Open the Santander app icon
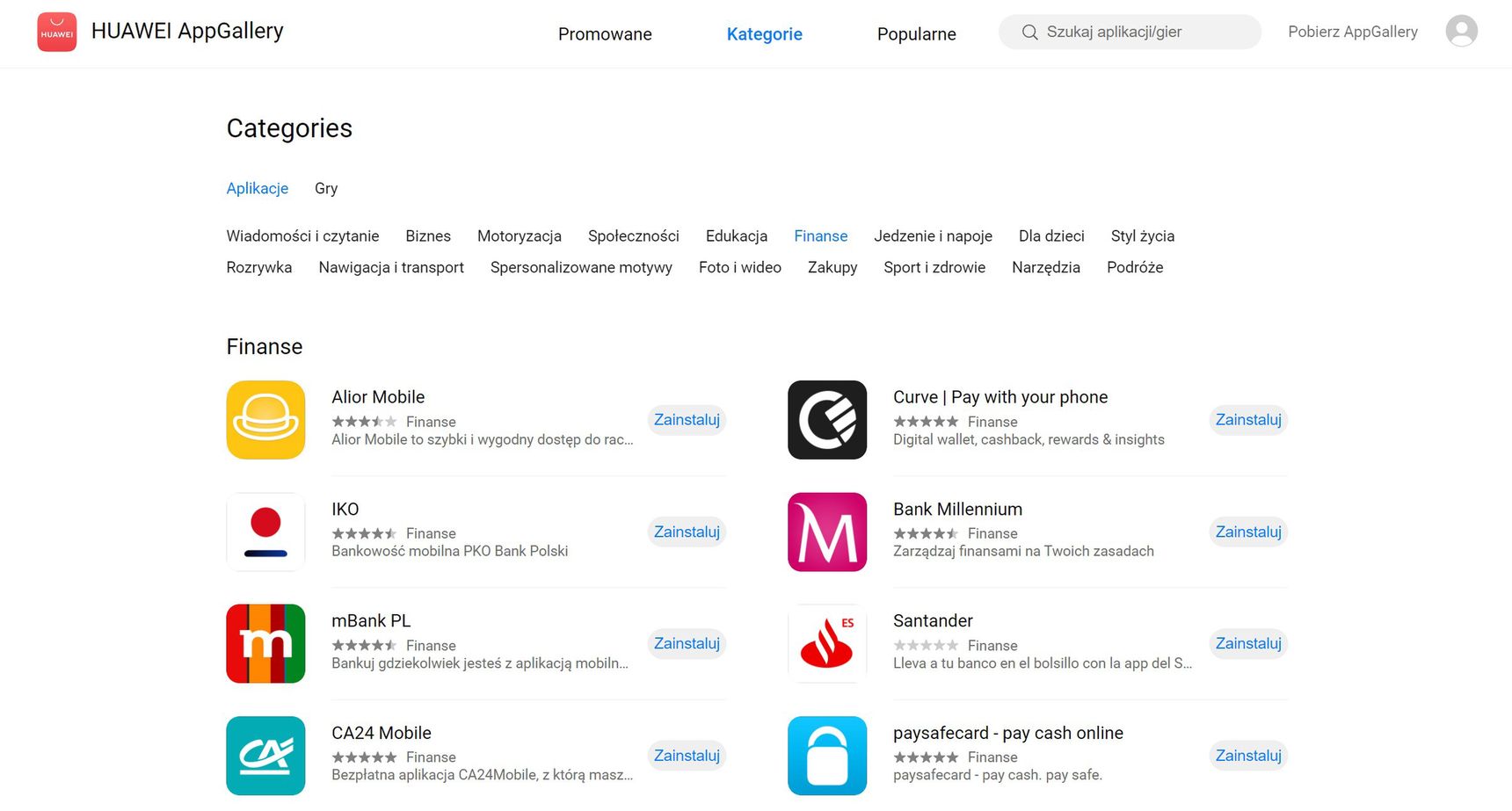Viewport: 1512px width, 811px height. tap(827, 643)
